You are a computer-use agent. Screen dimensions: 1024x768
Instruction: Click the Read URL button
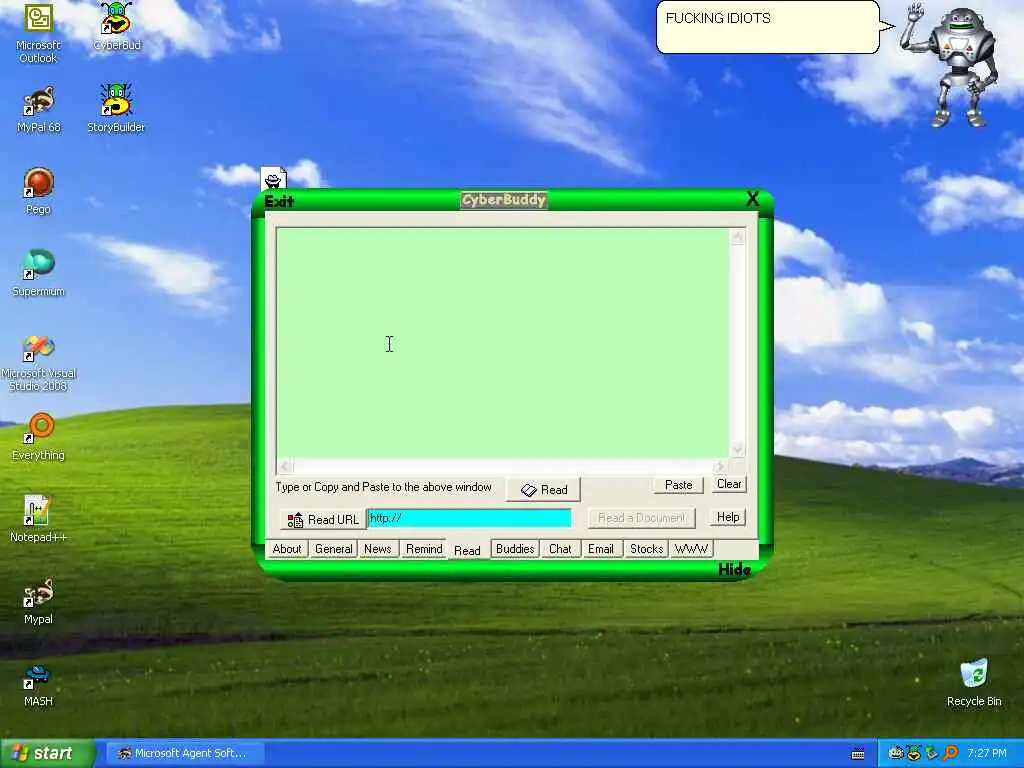(323, 520)
